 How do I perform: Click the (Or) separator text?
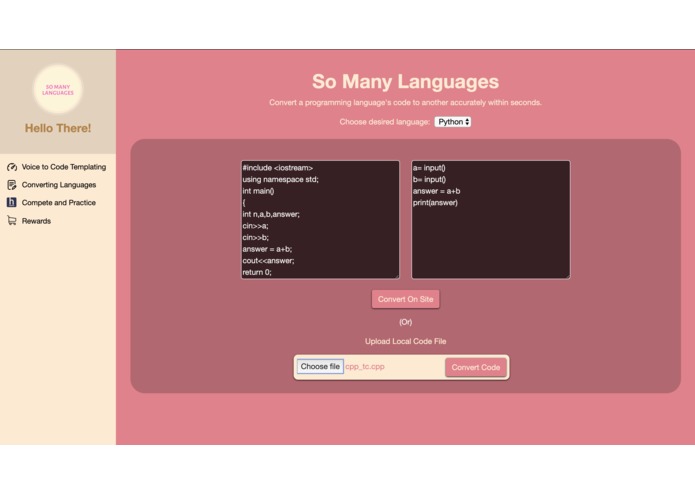coord(406,322)
